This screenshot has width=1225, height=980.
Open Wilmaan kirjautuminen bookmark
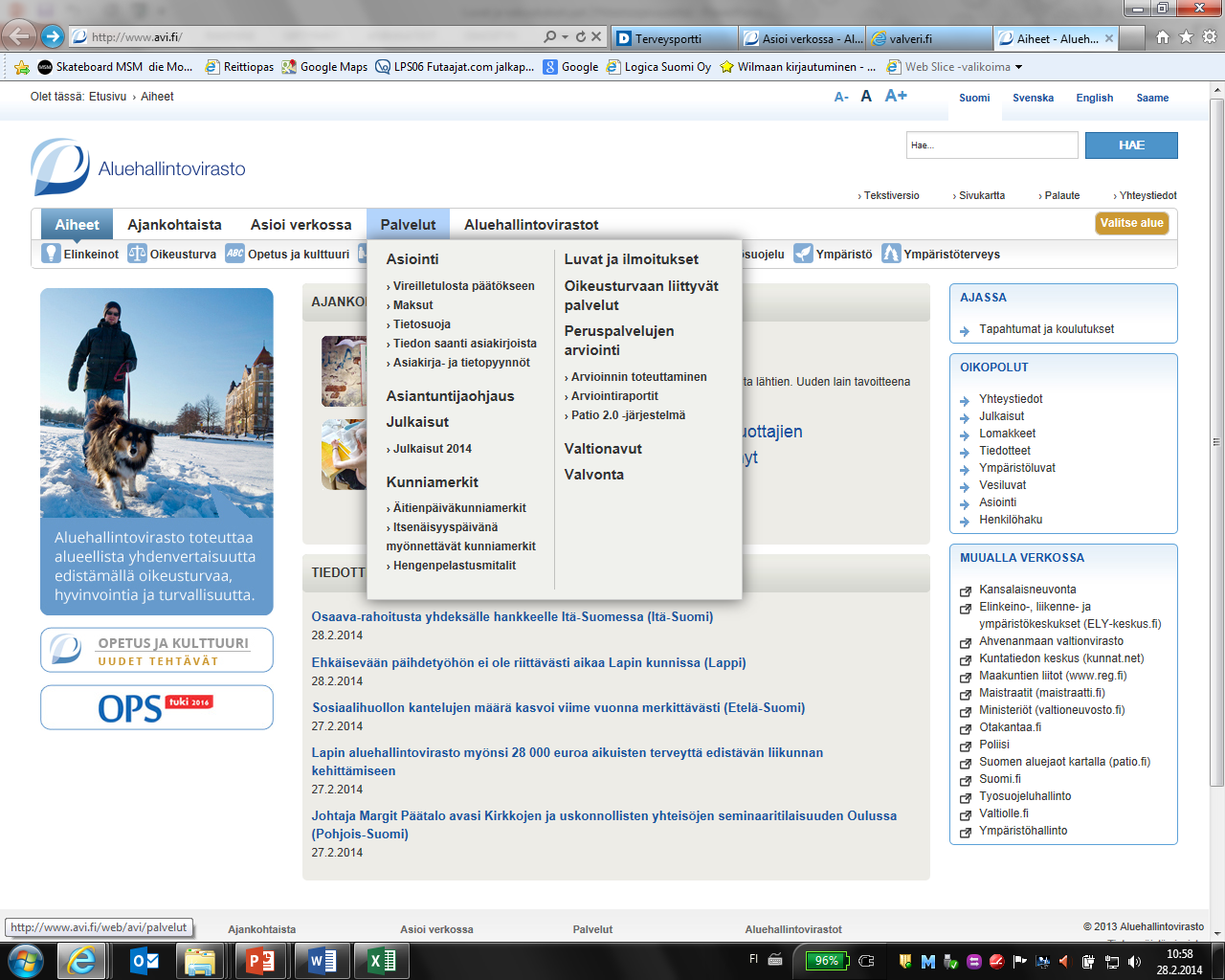[797, 67]
